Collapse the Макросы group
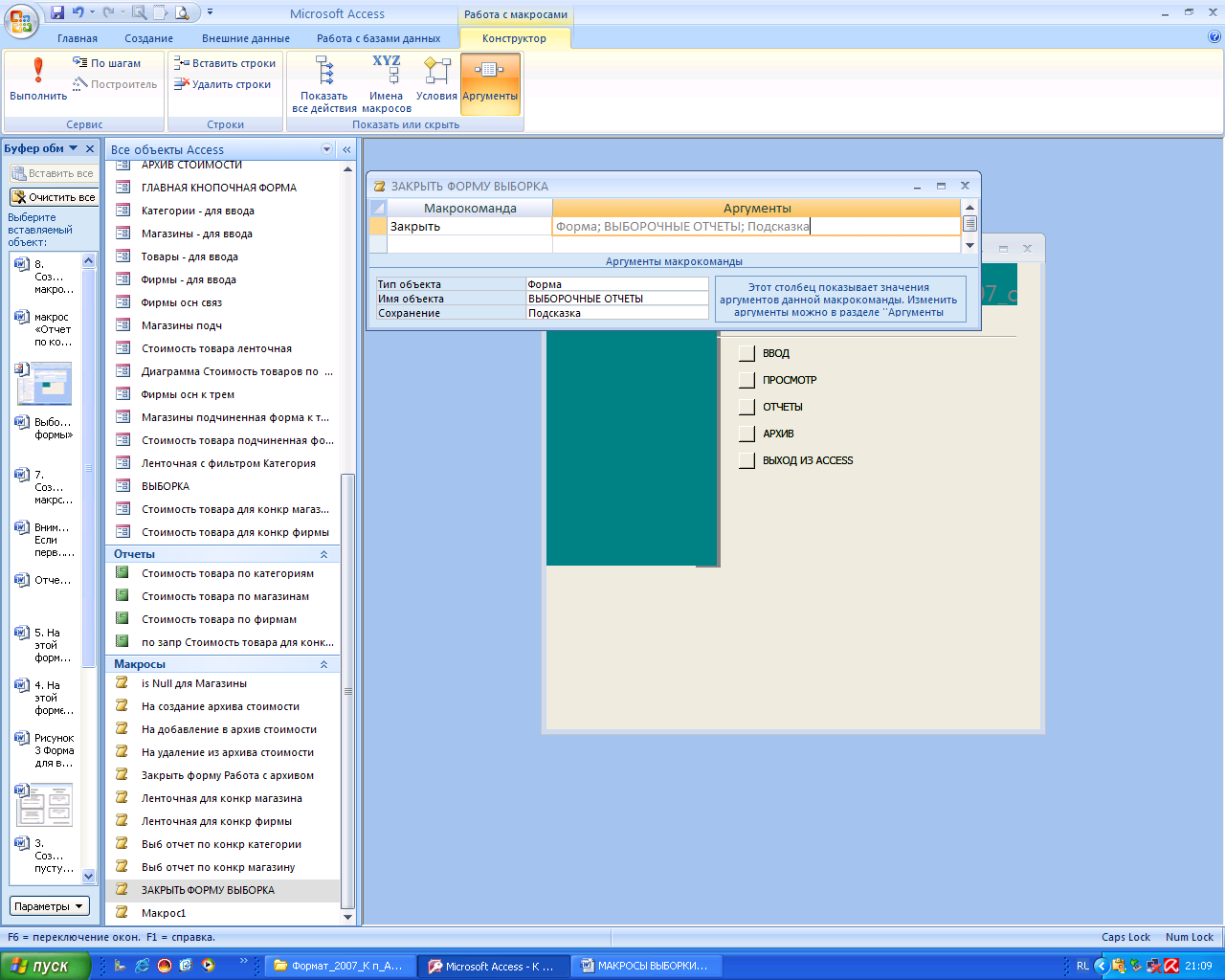1225x980 pixels. [323, 664]
